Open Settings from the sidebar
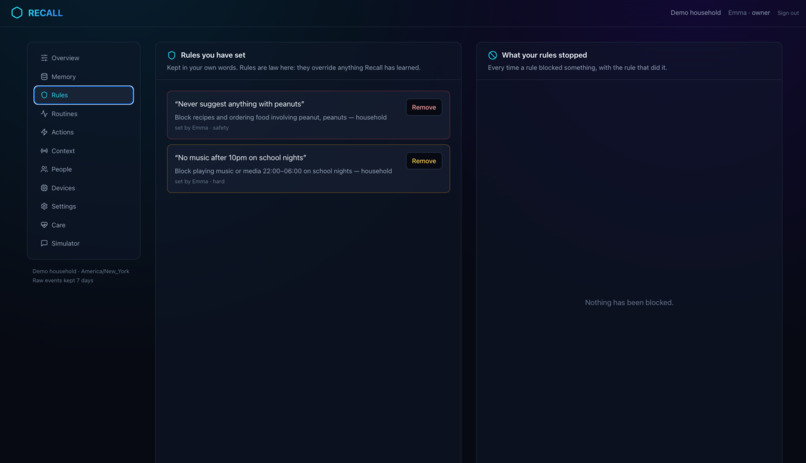This screenshot has height=463, width=806. 84,206
